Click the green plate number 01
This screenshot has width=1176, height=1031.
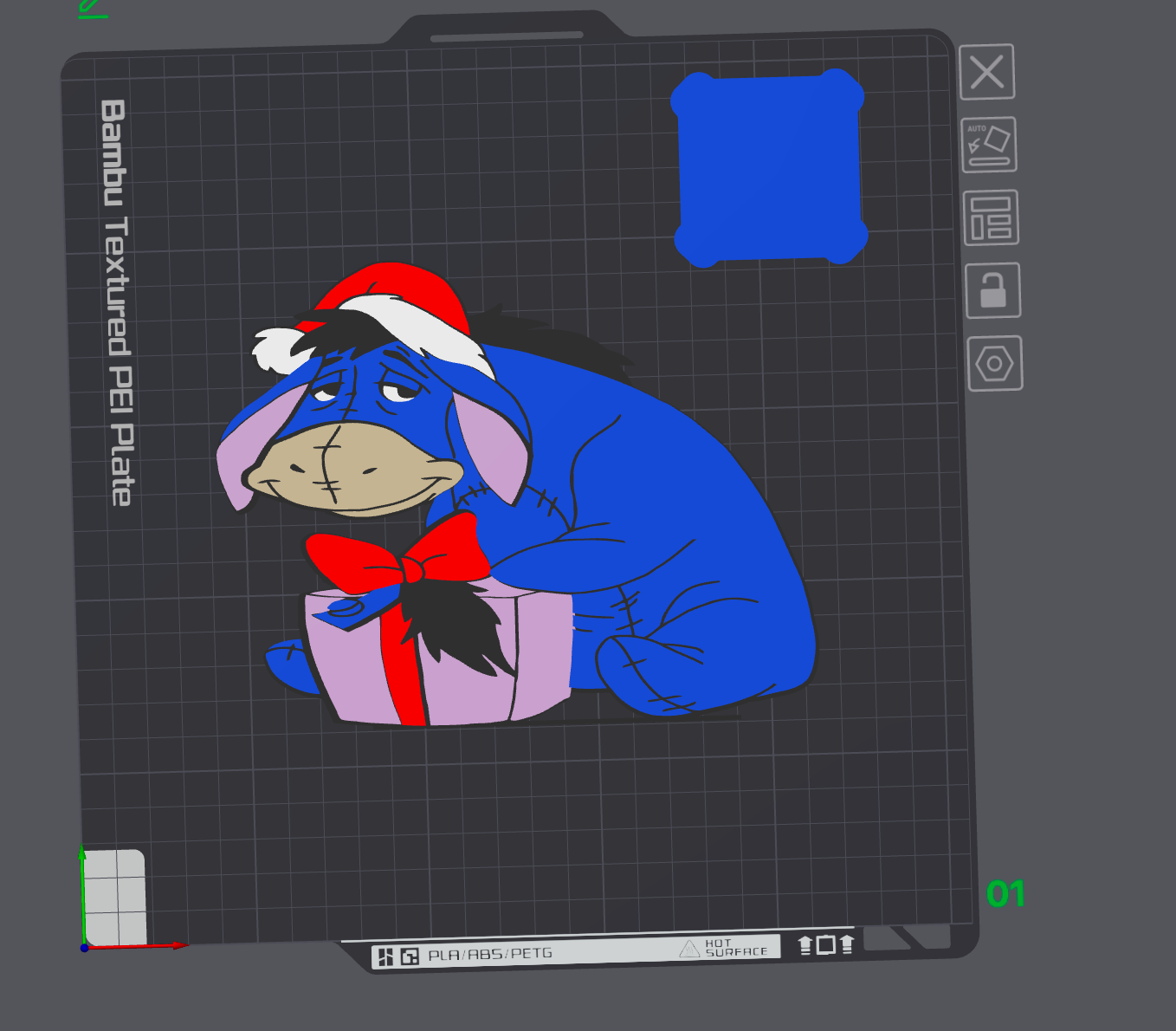[x=1005, y=894]
